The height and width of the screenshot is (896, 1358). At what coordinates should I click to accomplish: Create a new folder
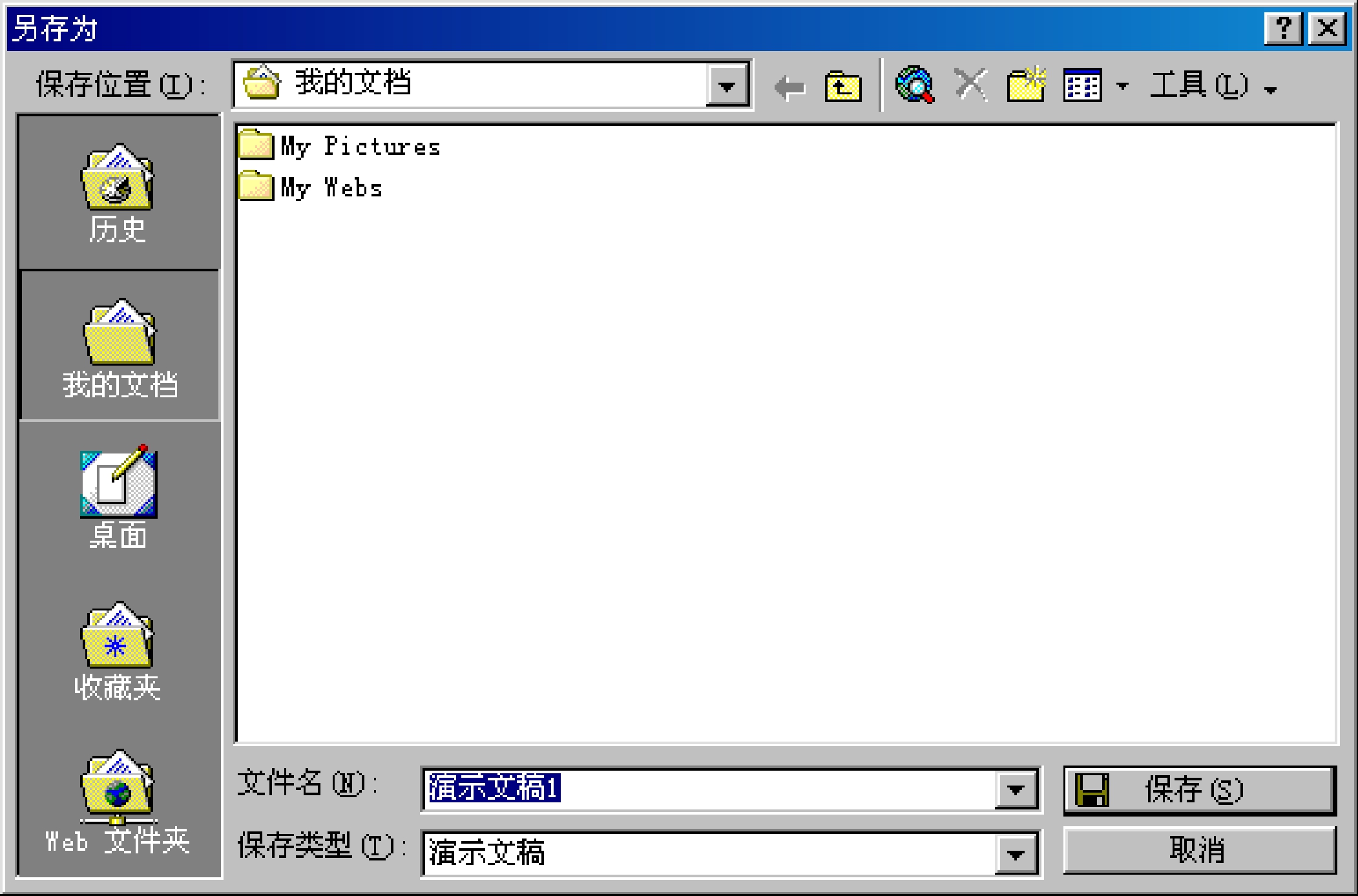click(1026, 85)
